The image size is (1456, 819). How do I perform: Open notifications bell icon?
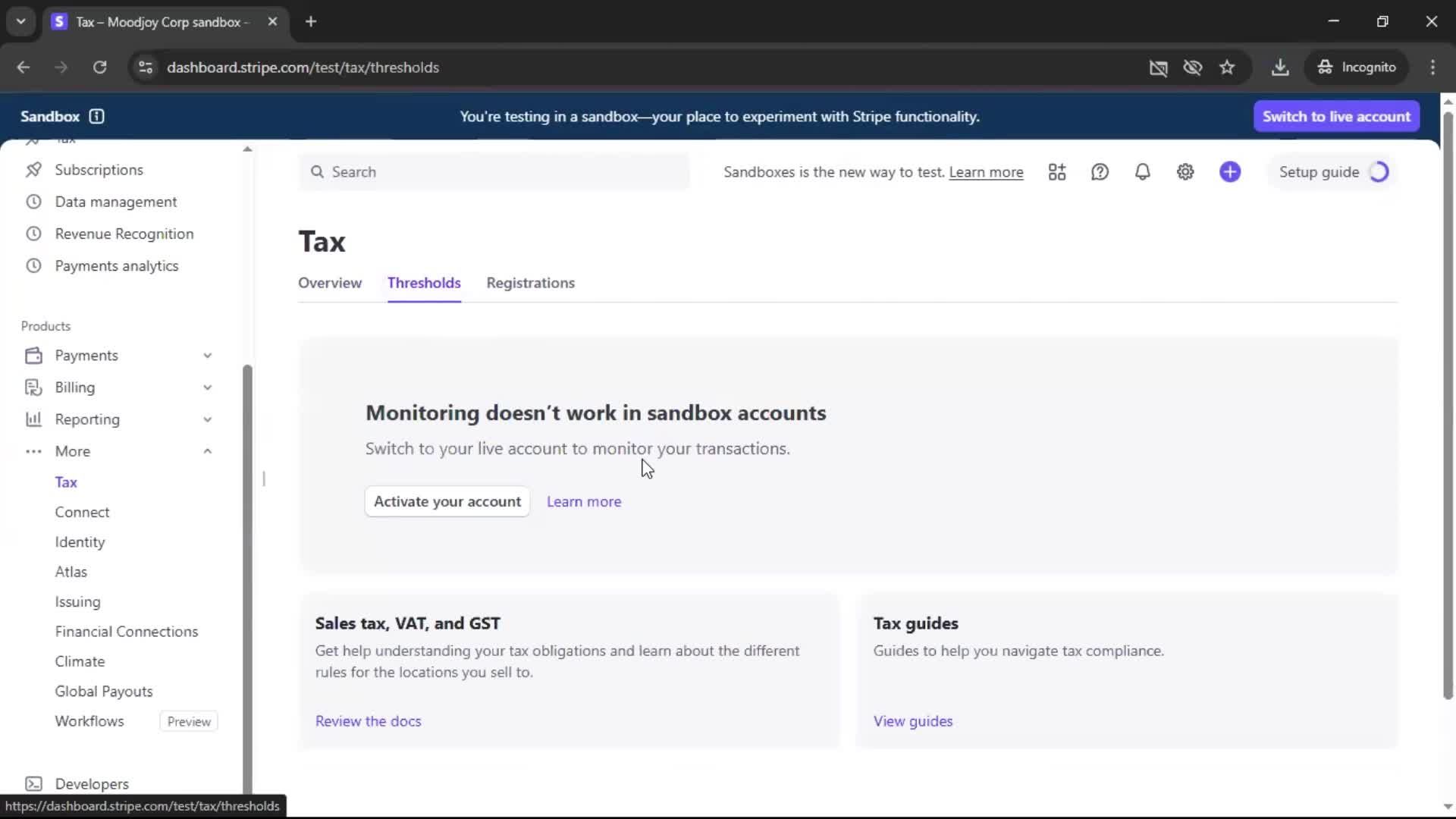tap(1142, 172)
